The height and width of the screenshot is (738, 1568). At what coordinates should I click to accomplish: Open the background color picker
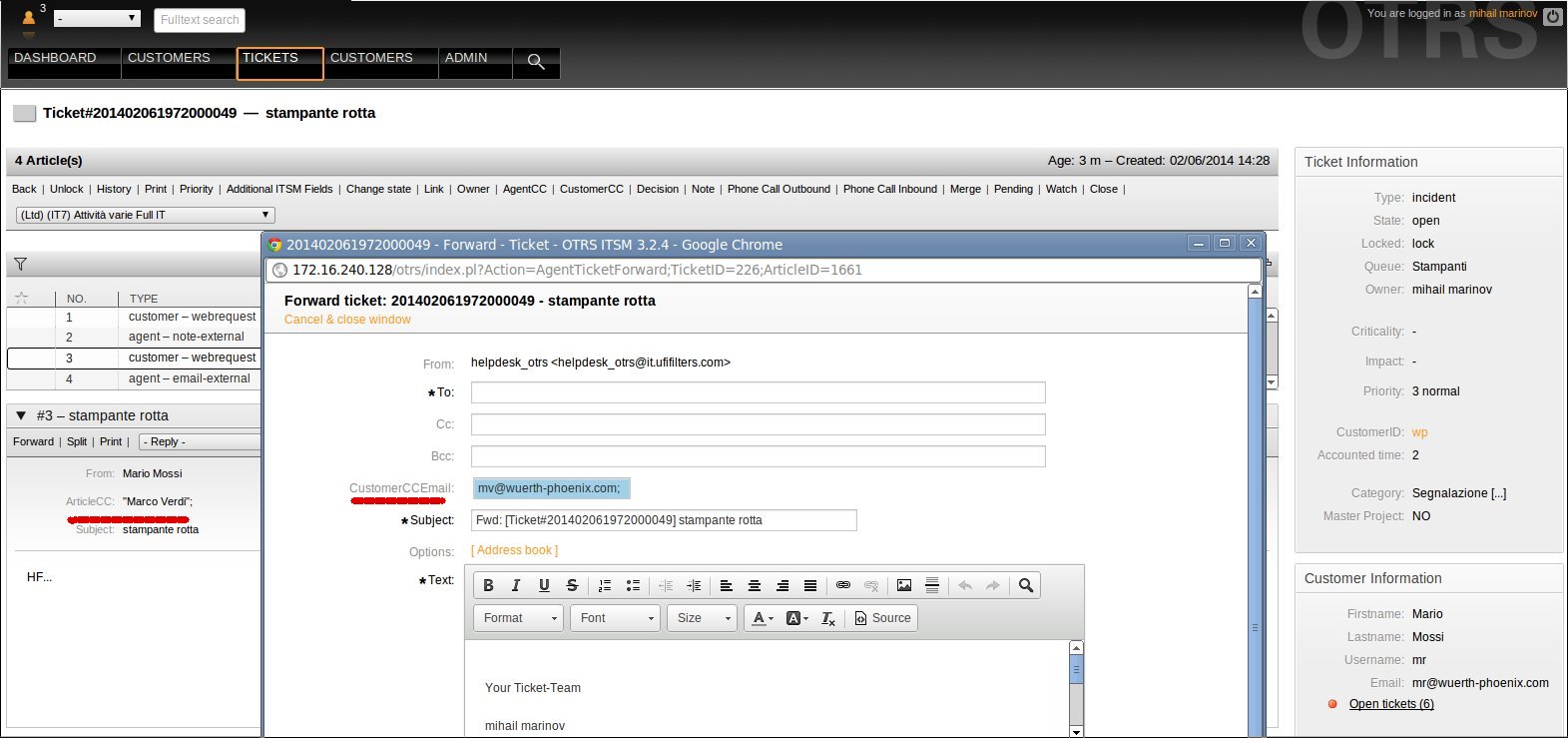tap(796, 618)
